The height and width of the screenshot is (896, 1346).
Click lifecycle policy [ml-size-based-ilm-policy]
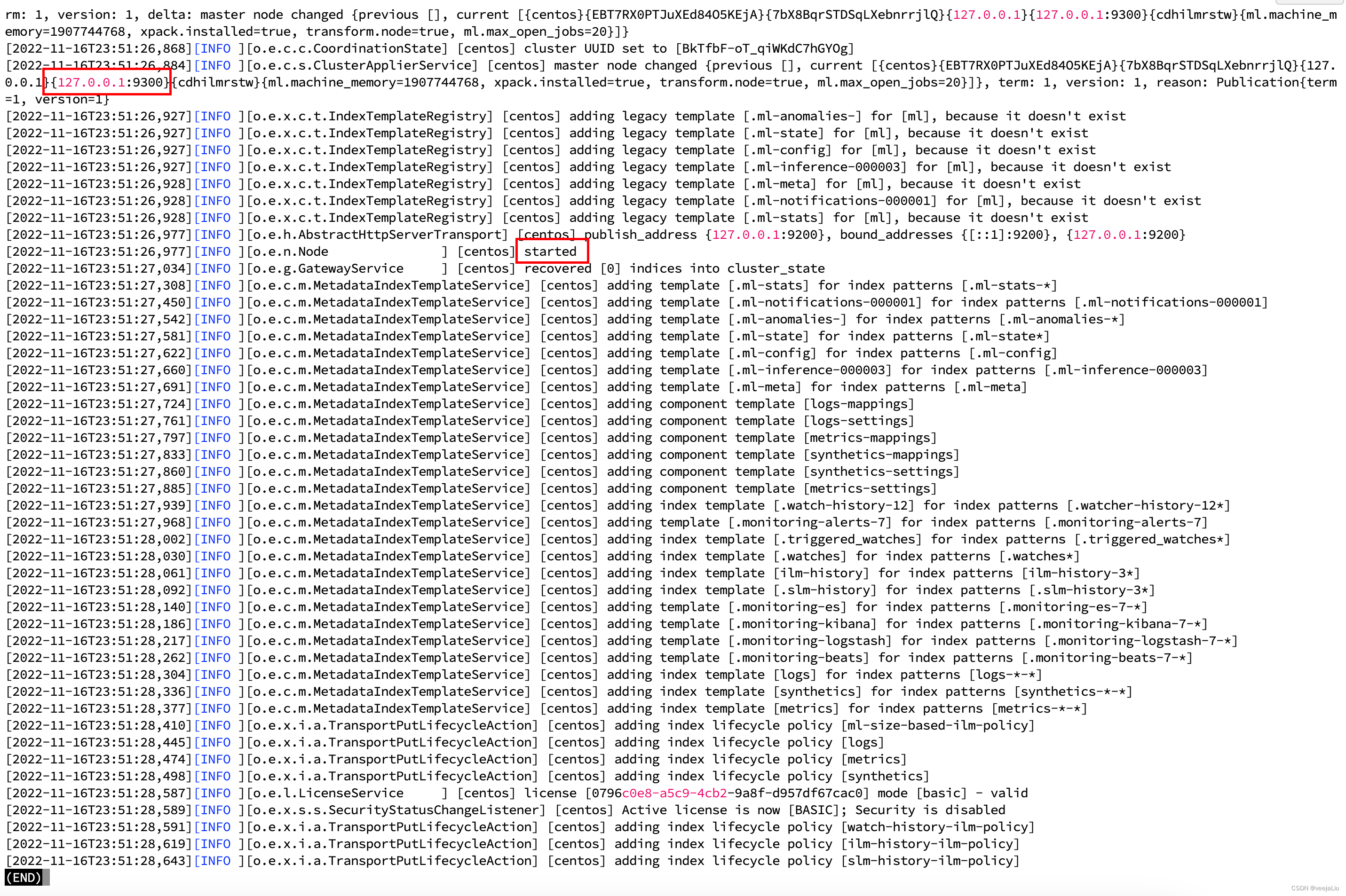point(938,726)
